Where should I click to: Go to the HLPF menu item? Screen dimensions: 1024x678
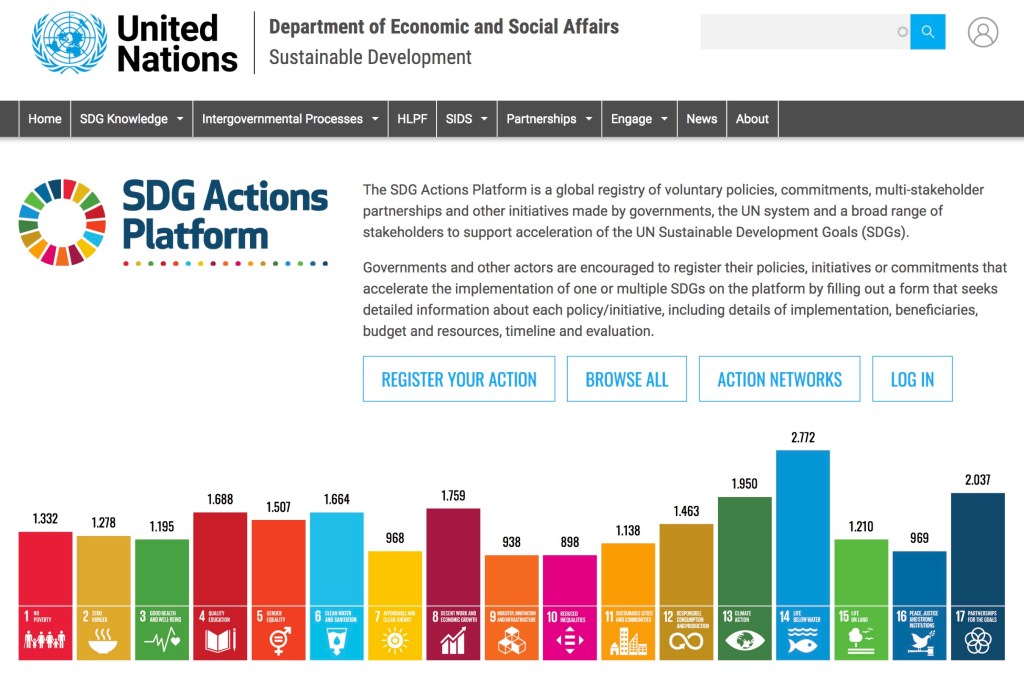pyautogui.click(x=412, y=119)
